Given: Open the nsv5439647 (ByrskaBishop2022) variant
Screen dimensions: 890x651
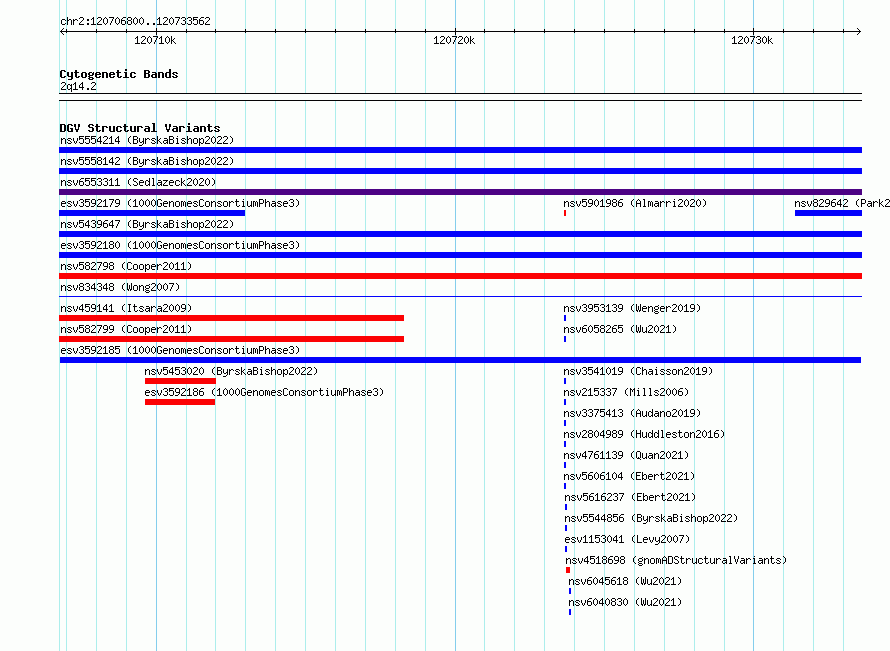Looking at the screenshot, I should coord(147,224).
